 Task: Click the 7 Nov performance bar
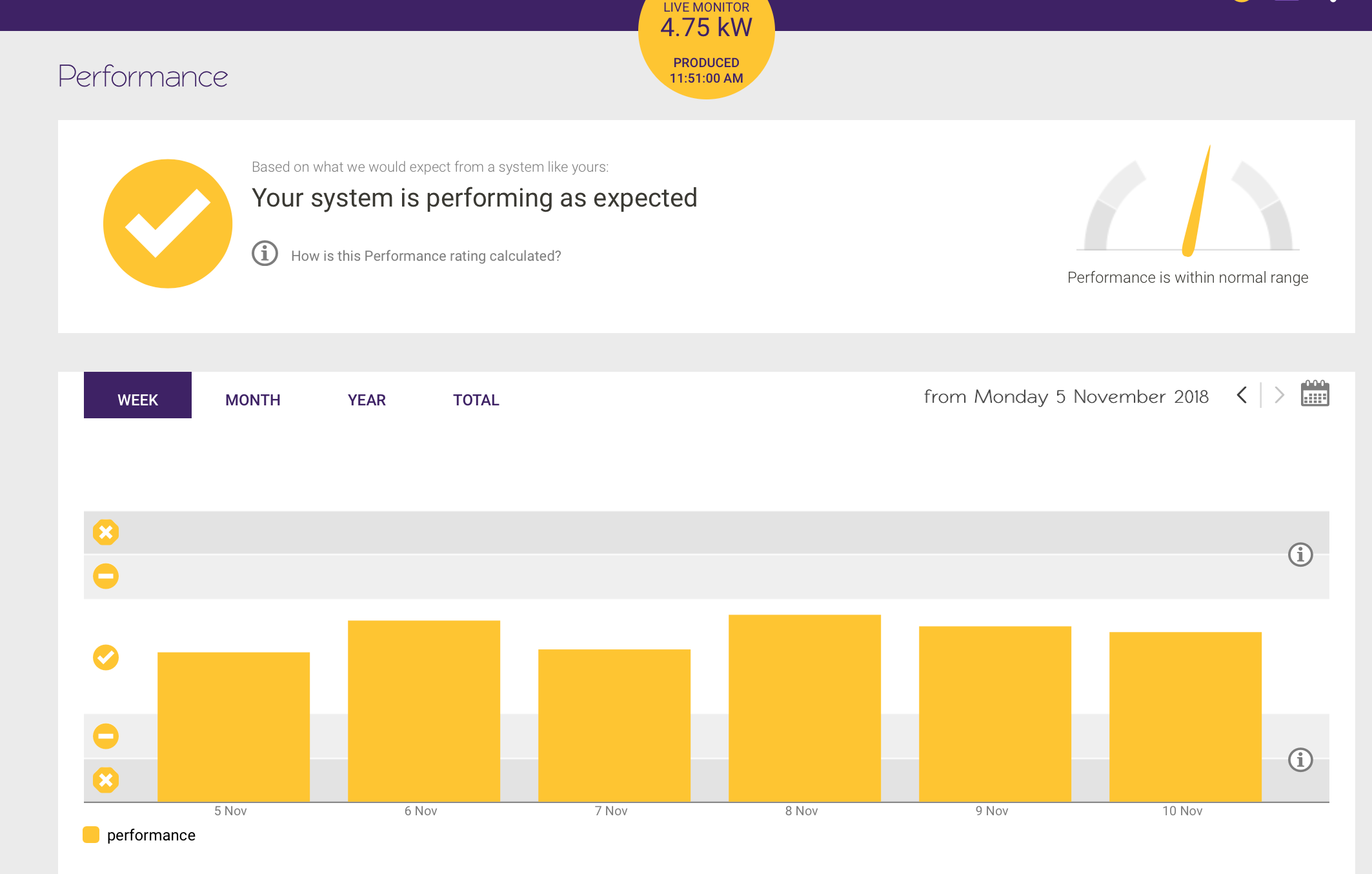[614, 726]
